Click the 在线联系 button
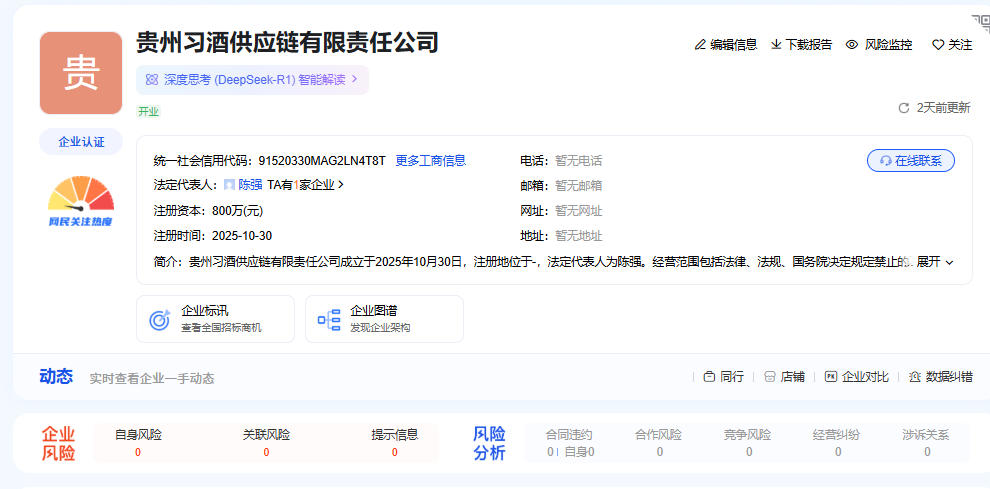 coord(910,160)
